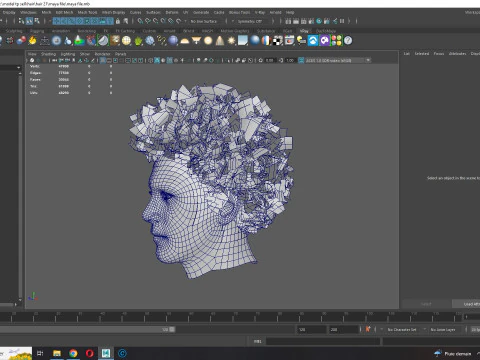
Task: Click the red and blue spheres shelf icon
Action: 21,41
